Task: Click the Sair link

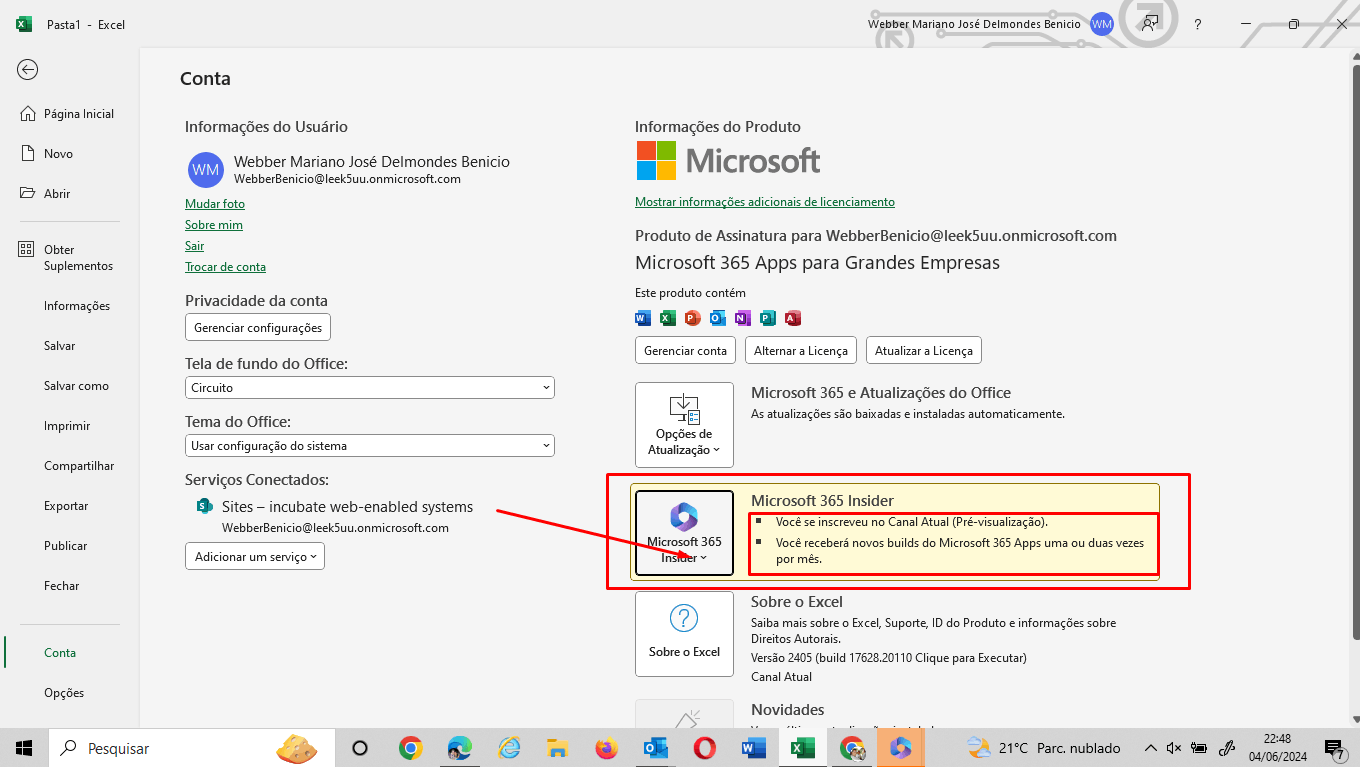Action: 194,246
